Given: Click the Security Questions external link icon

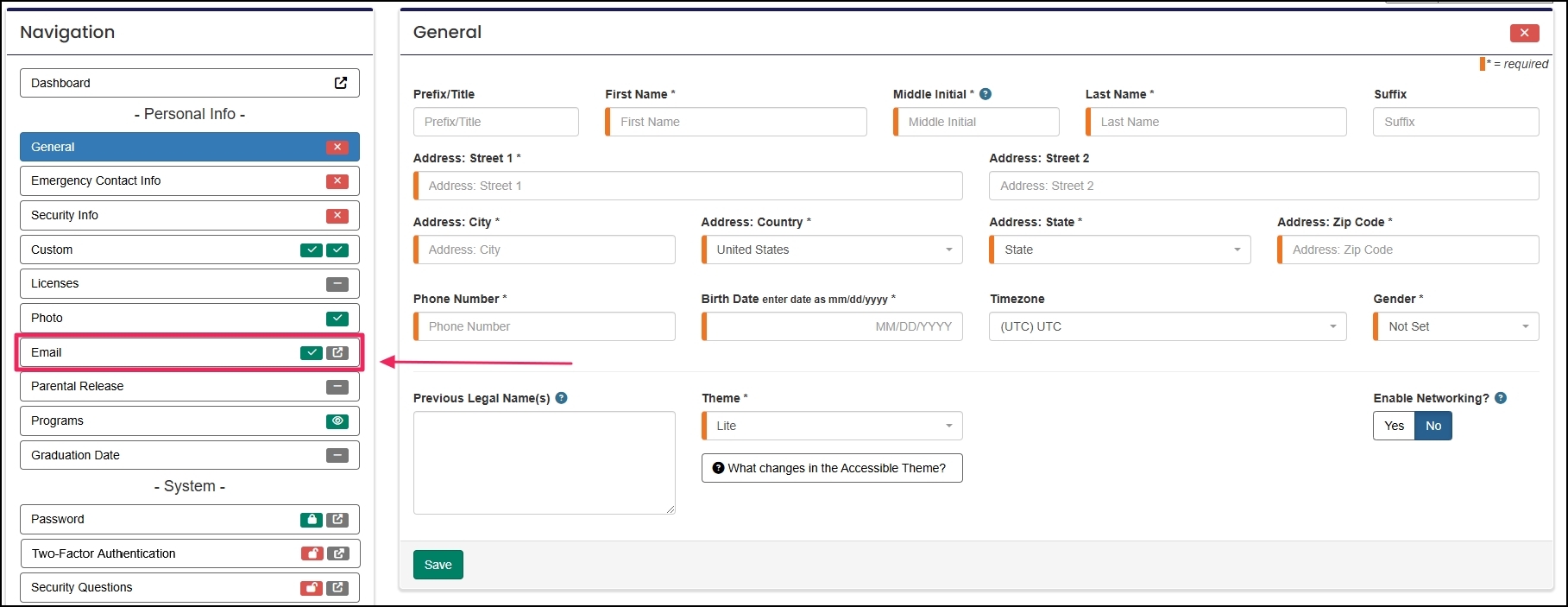Looking at the screenshot, I should tap(338, 588).
